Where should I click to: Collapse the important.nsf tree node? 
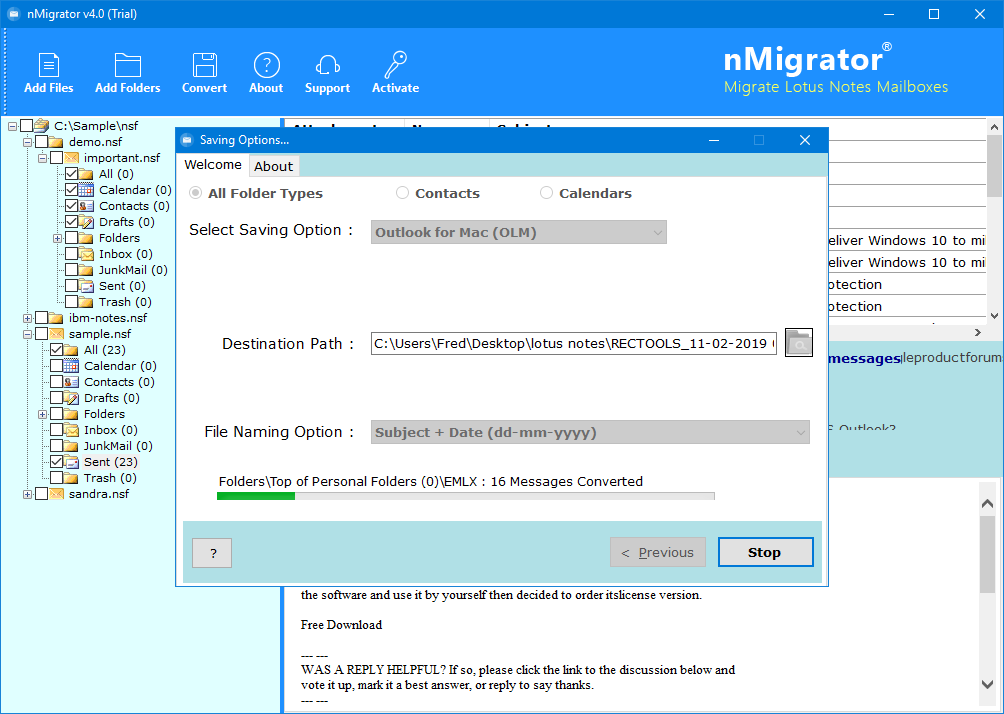(x=42, y=158)
